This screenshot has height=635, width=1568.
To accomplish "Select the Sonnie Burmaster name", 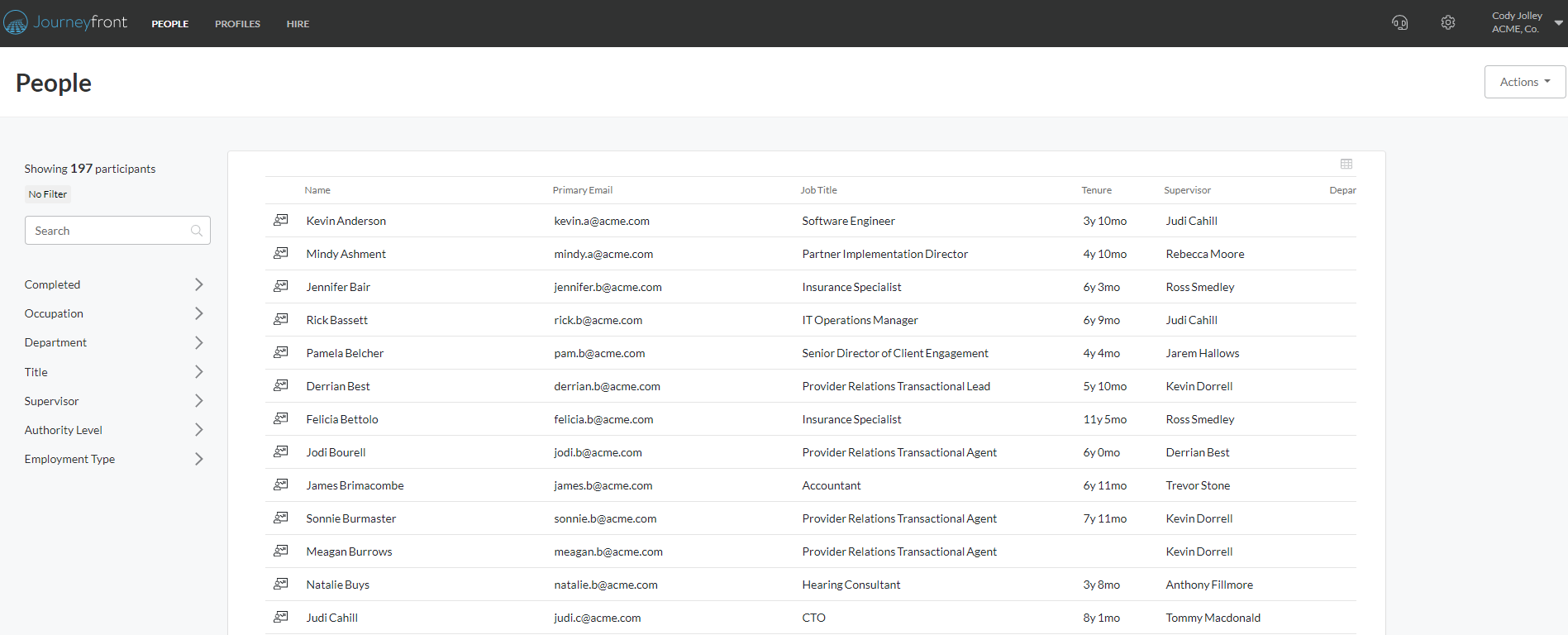I will tap(351, 518).
